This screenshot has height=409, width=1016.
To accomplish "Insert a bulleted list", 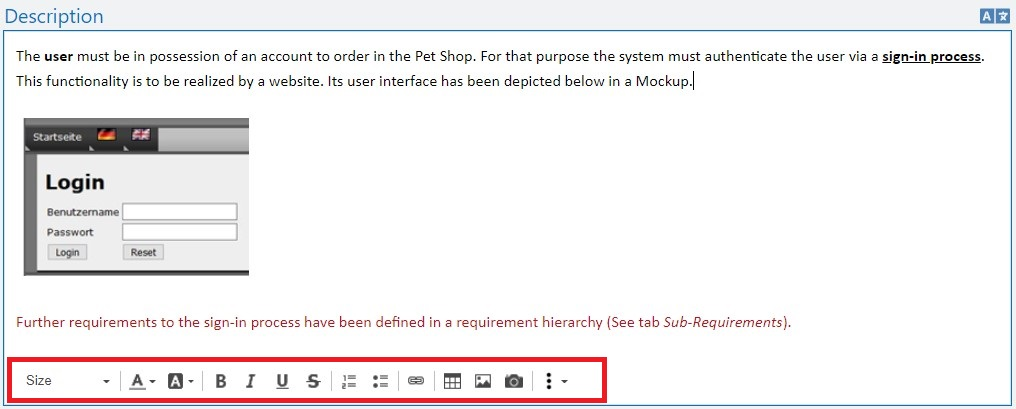I will [x=380, y=381].
